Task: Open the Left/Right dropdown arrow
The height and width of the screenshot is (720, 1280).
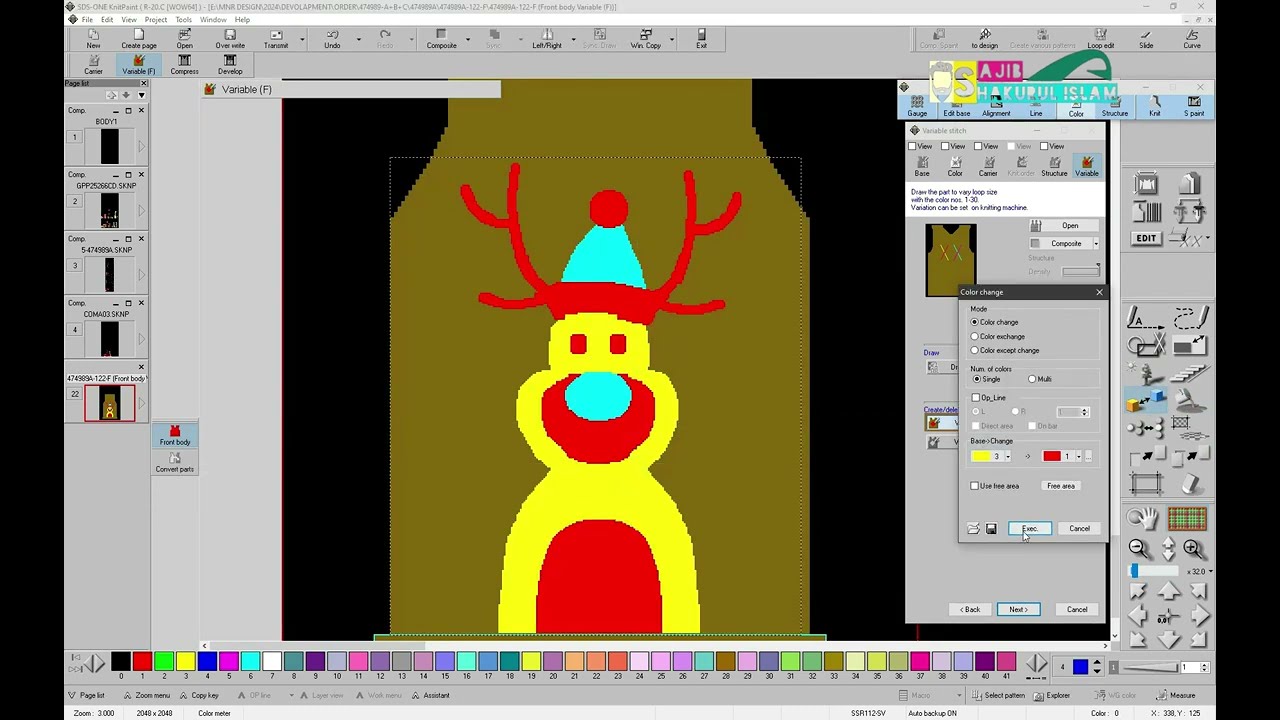Action: click(x=572, y=40)
